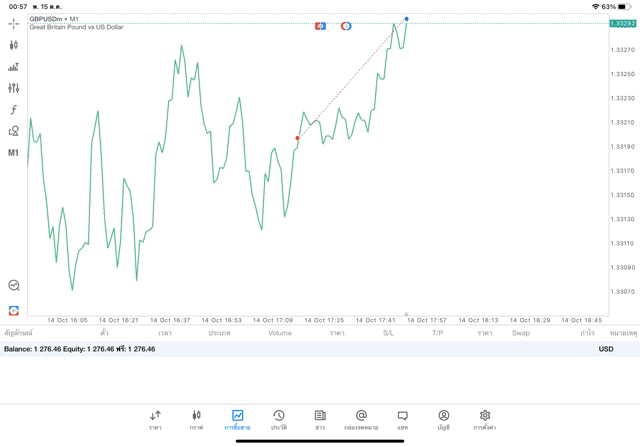Viewport: 640px width, 447px height.
Task: Toggle the circular red-blue icon on chart
Action: click(346, 26)
